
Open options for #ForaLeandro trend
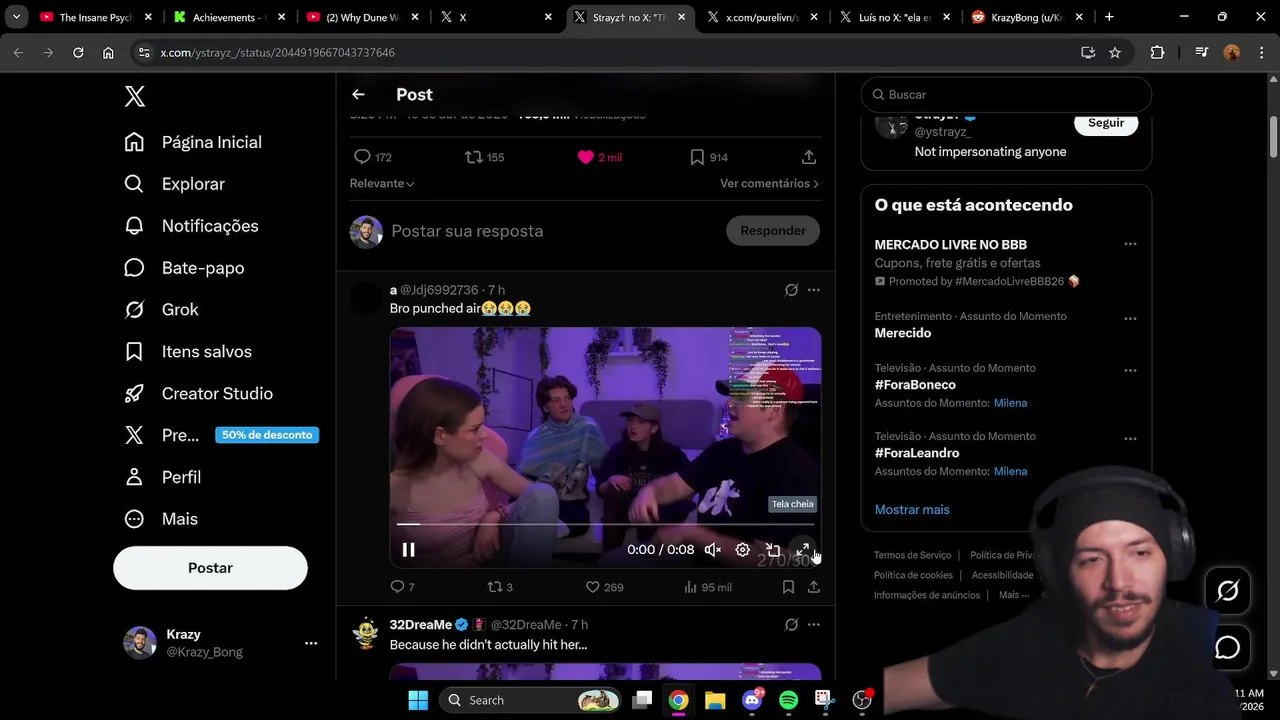(x=1130, y=439)
